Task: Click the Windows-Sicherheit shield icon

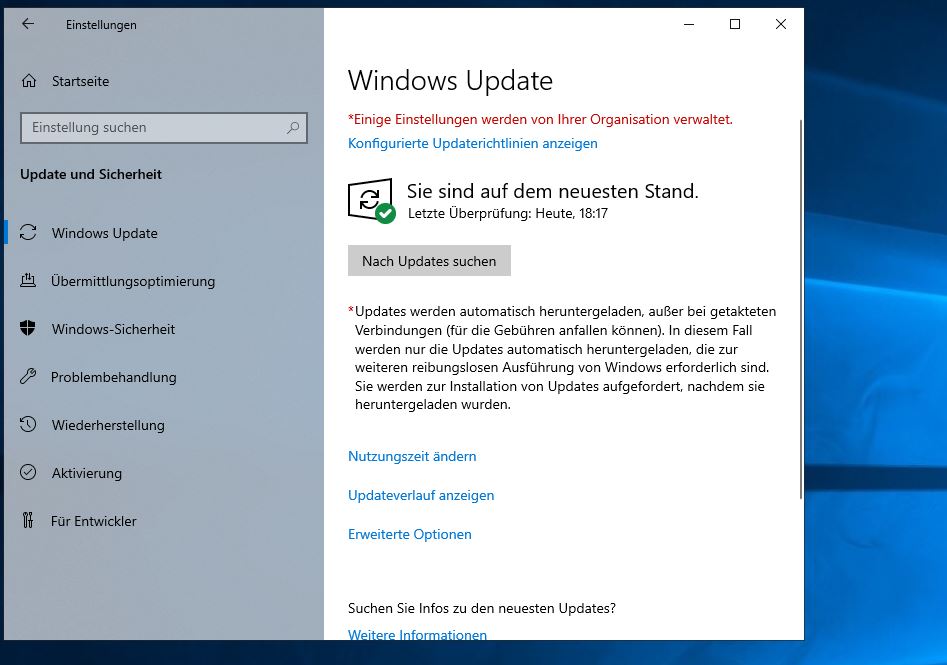Action: click(28, 329)
